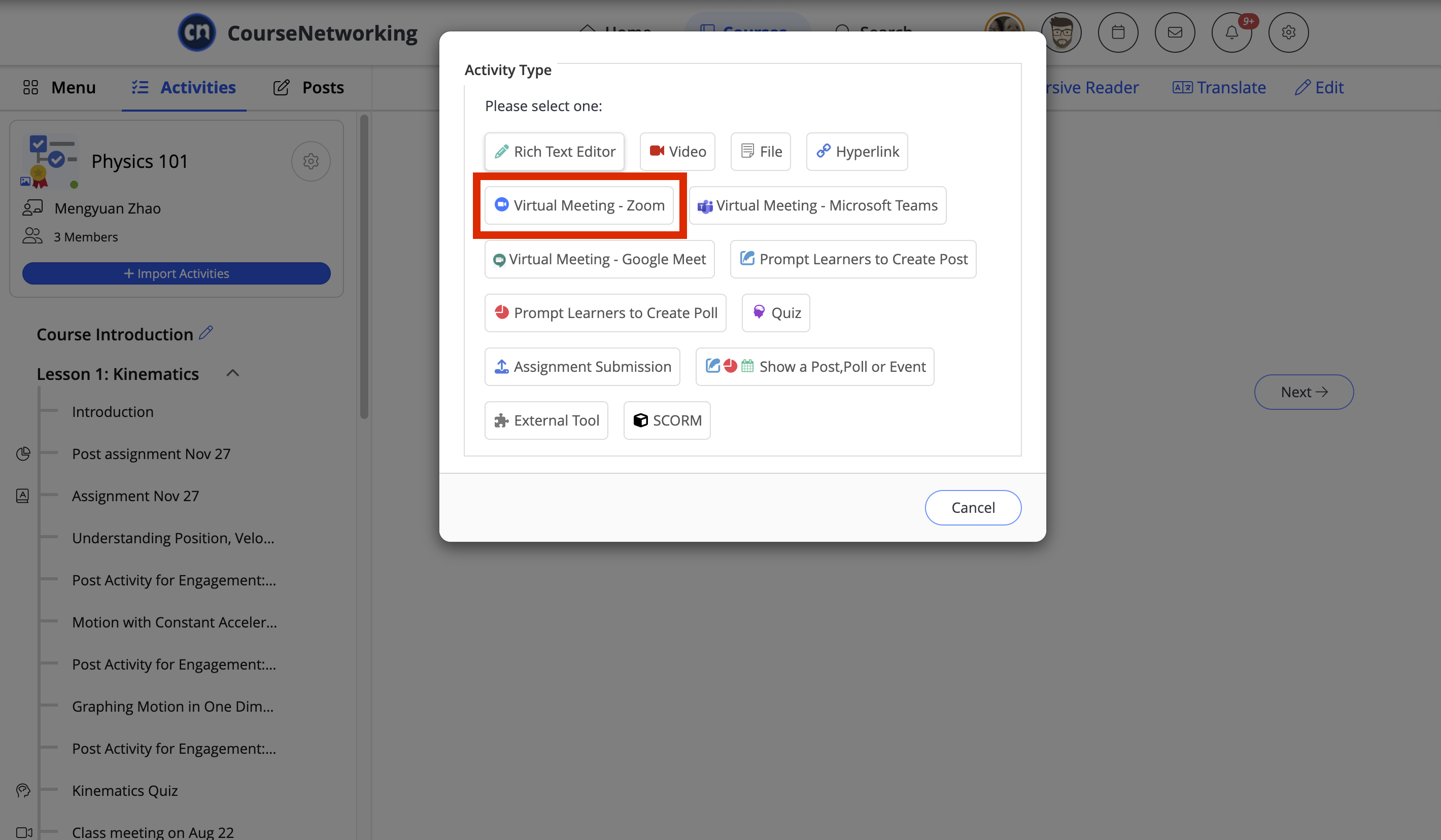Click the Course Introduction heading

(x=115, y=334)
